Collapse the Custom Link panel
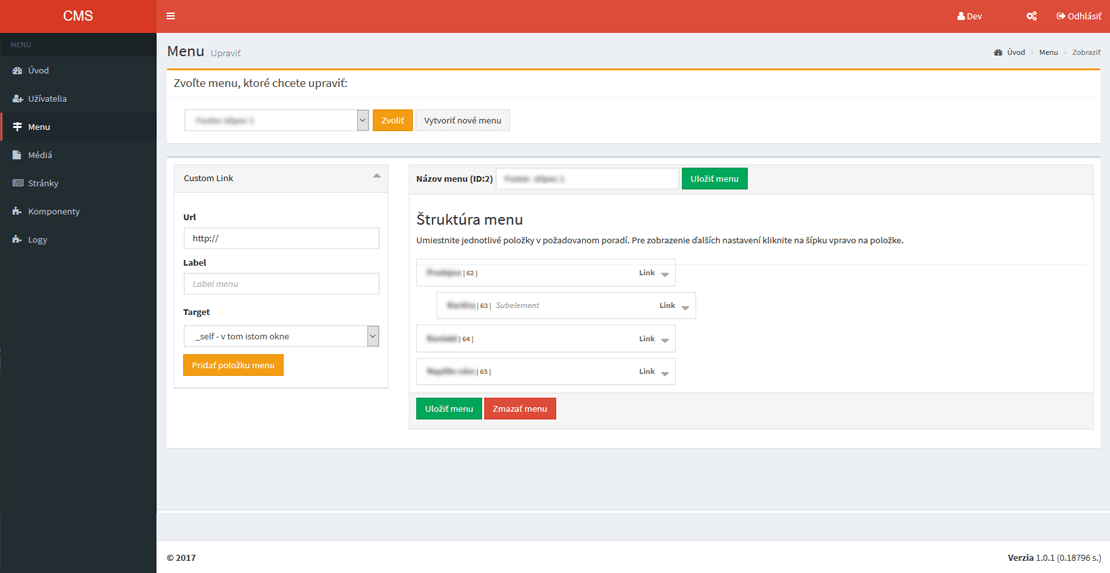 377,176
